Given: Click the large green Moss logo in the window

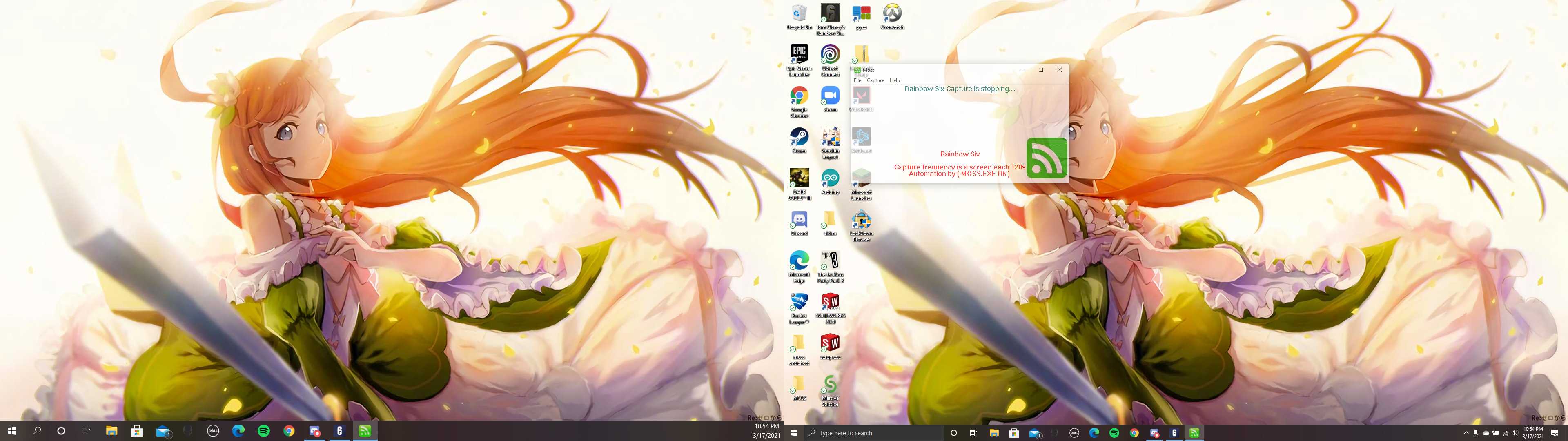Looking at the screenshot, I should click(1046, 158).
